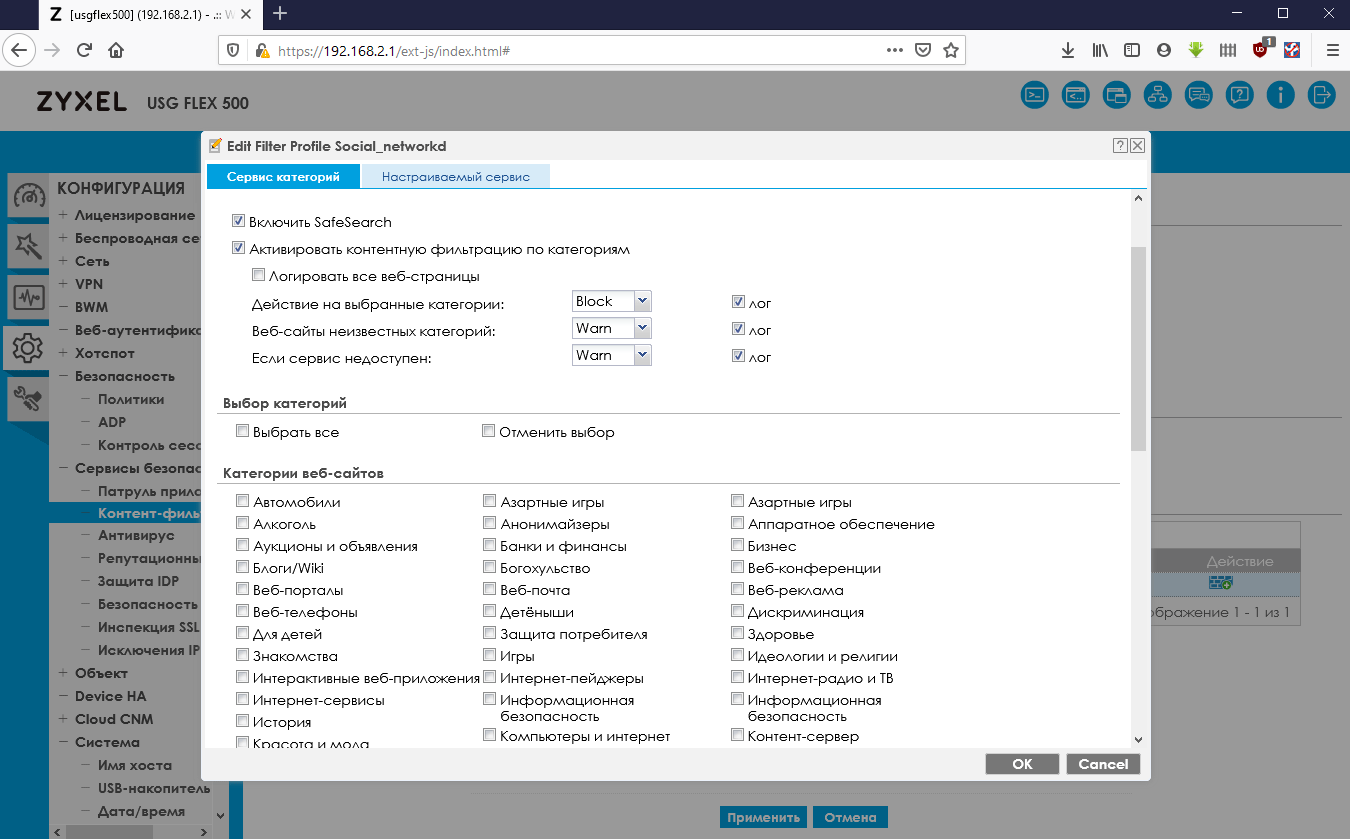Open the Dashboard gauge sidebar icon
This screenshot has height=839, width=1350.
tap(28, 196)
